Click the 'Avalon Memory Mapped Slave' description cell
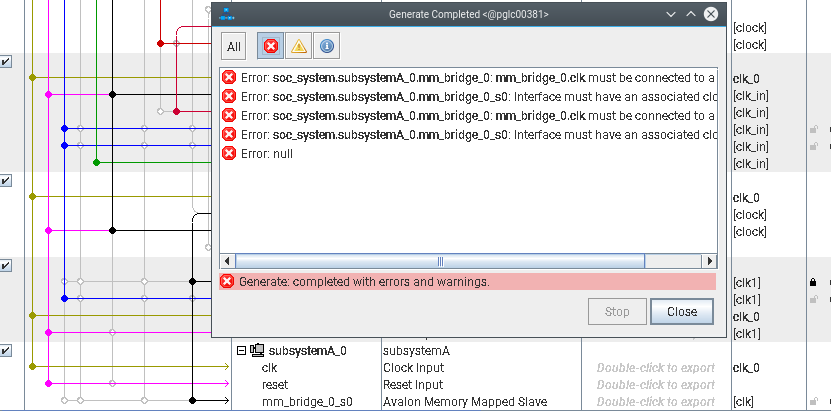Viewport: 831px width, 411px height. tap(465, 401)
